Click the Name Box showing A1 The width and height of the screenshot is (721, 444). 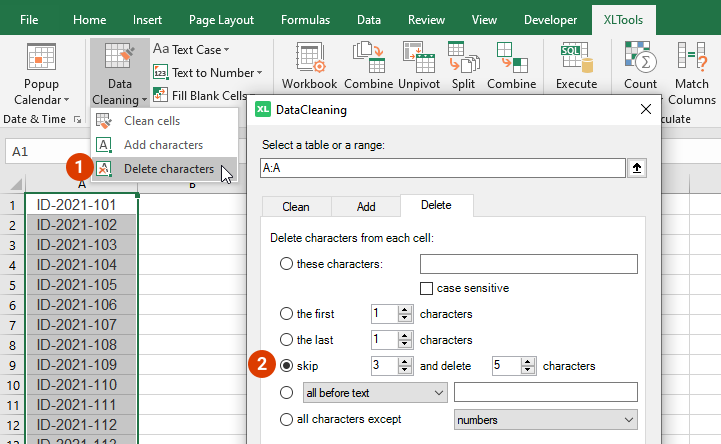(46, 151)
